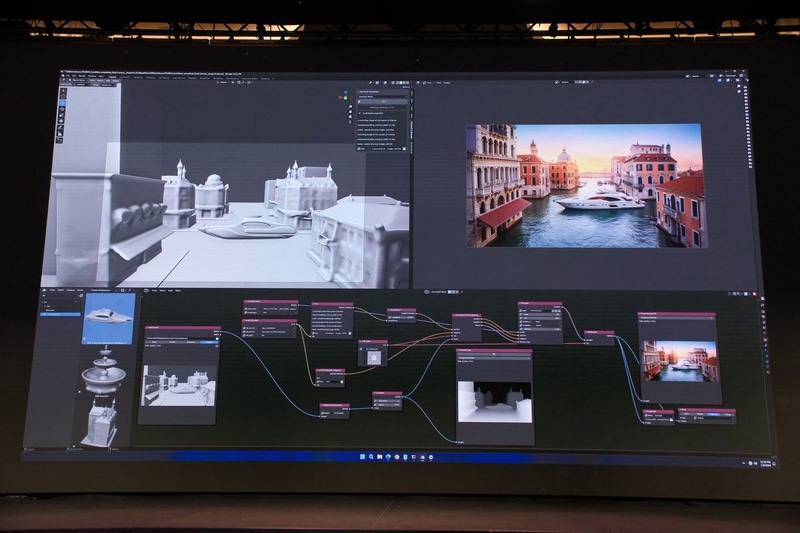
Task: Open the asset library dropdown in asset browser header
Action: [102, 290]
